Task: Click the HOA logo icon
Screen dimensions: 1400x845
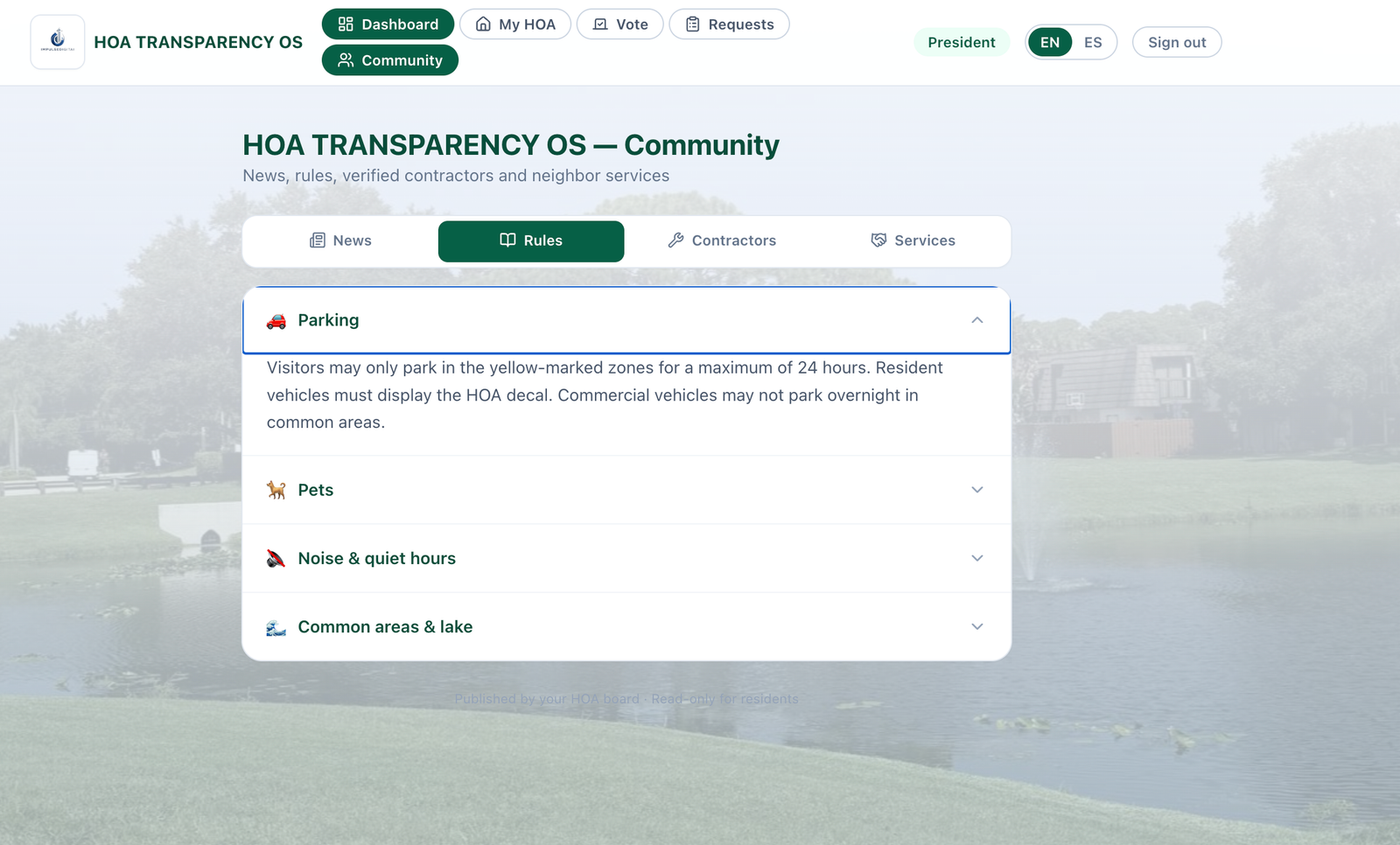Action: (58, 42)
